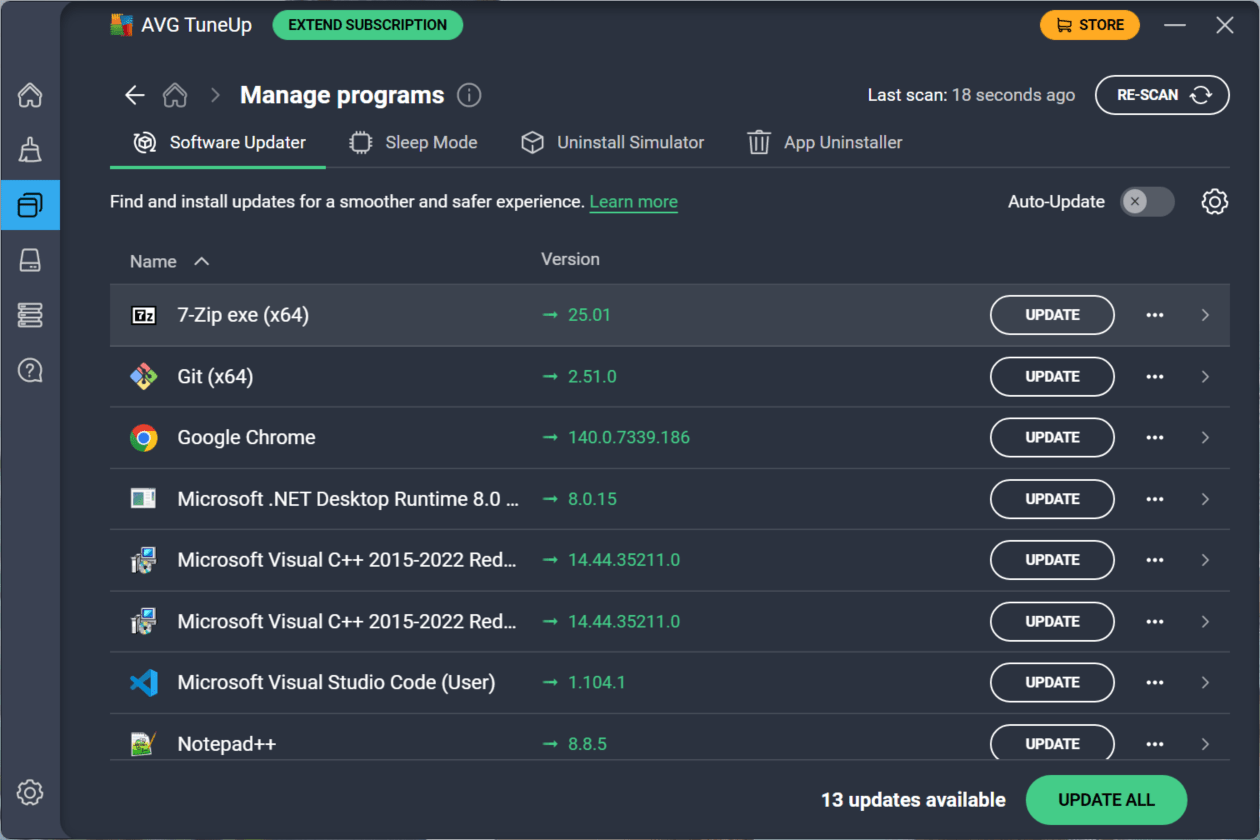Update Microsoft Visual Studio Code (User)

1052,683
